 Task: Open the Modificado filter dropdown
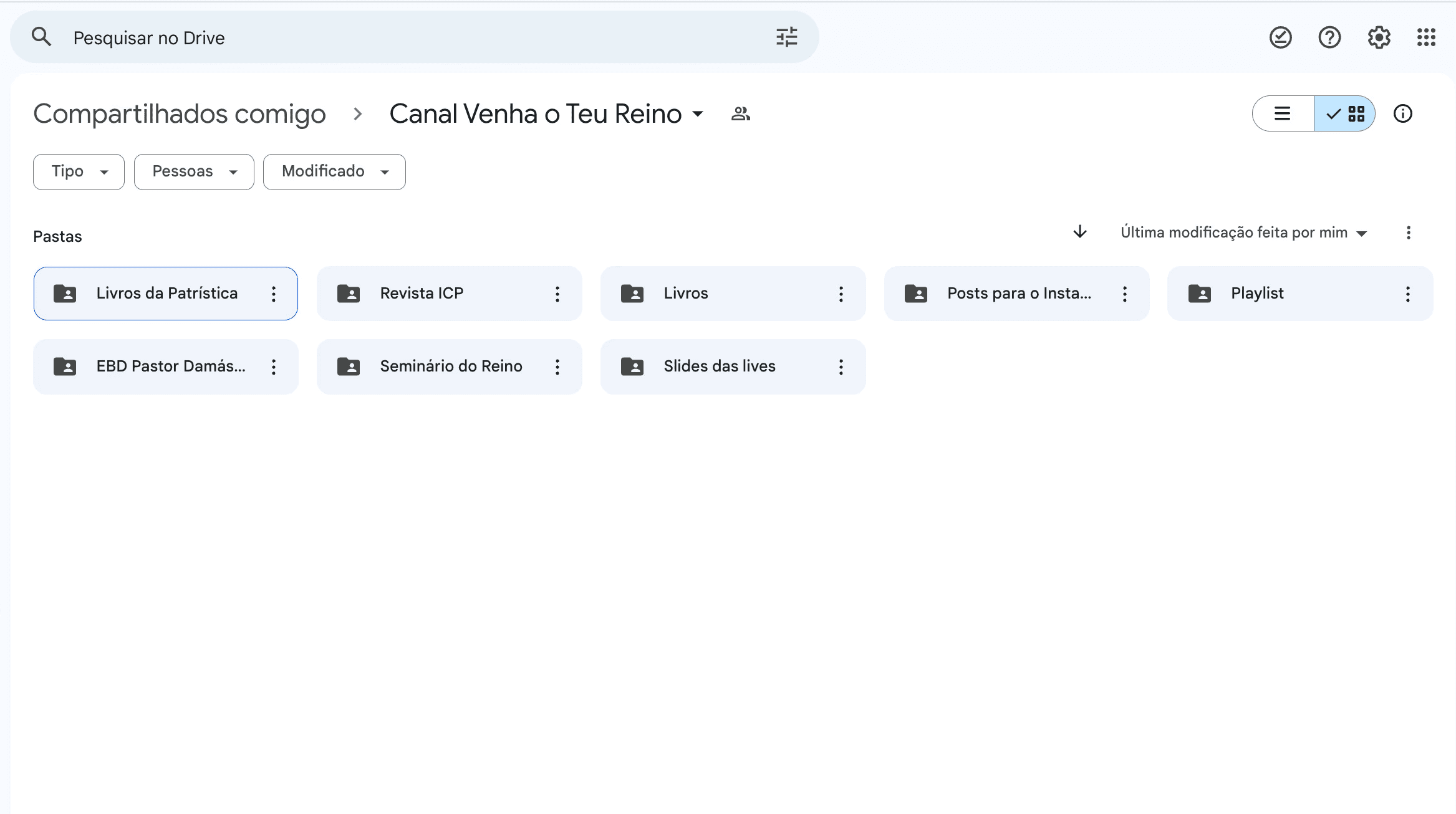point(334,172)
